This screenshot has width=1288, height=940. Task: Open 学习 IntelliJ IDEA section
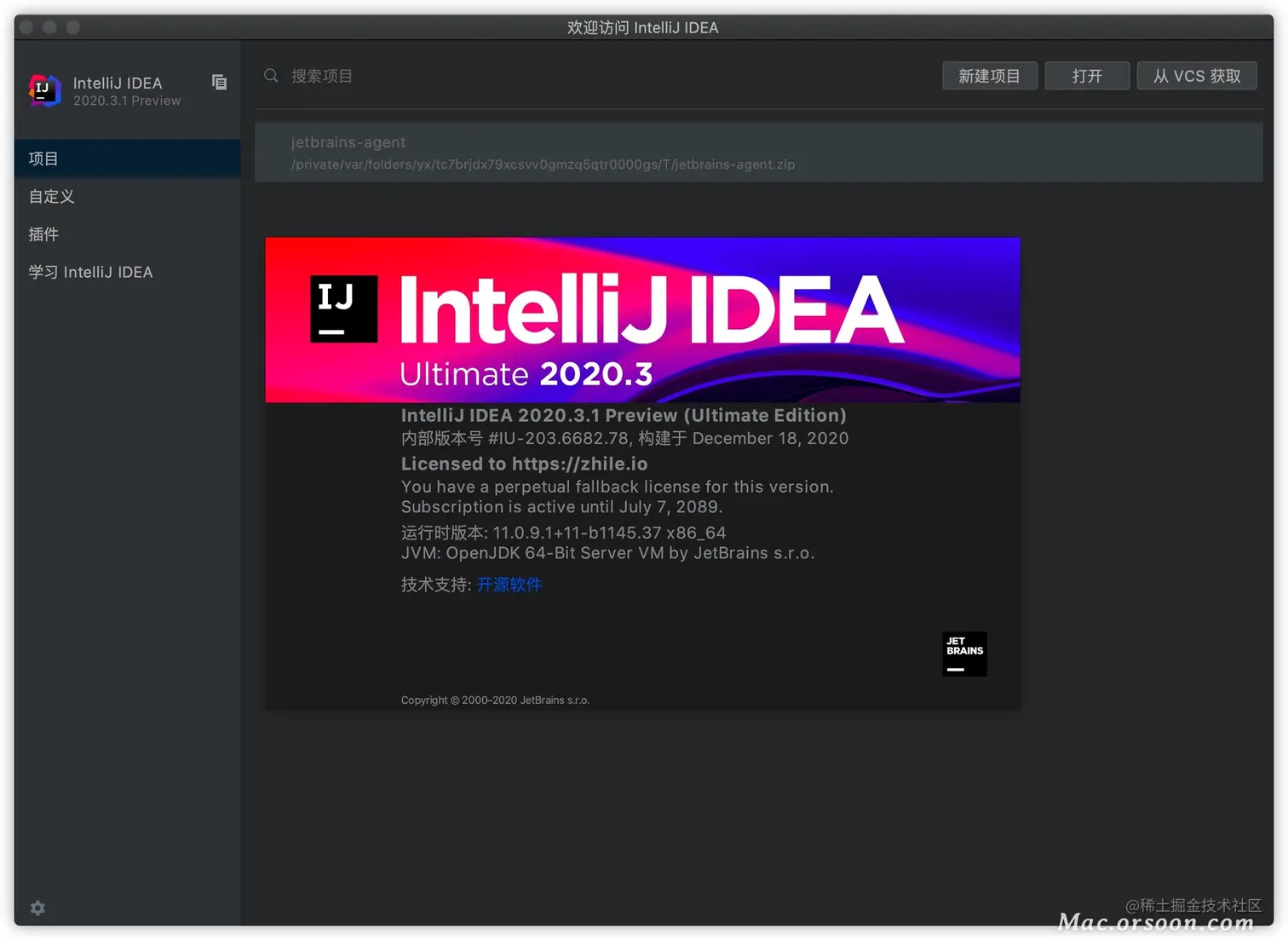[x=128, y=272]
